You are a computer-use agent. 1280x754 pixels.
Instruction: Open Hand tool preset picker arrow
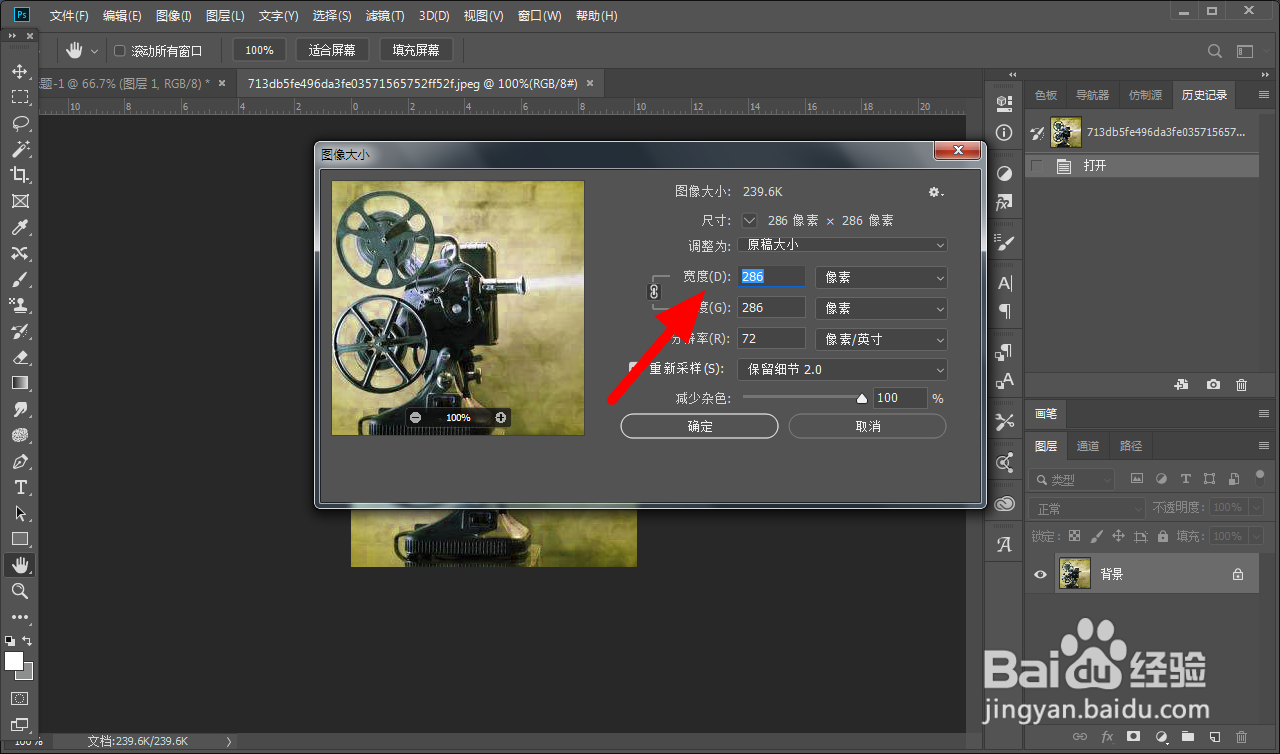95,51
